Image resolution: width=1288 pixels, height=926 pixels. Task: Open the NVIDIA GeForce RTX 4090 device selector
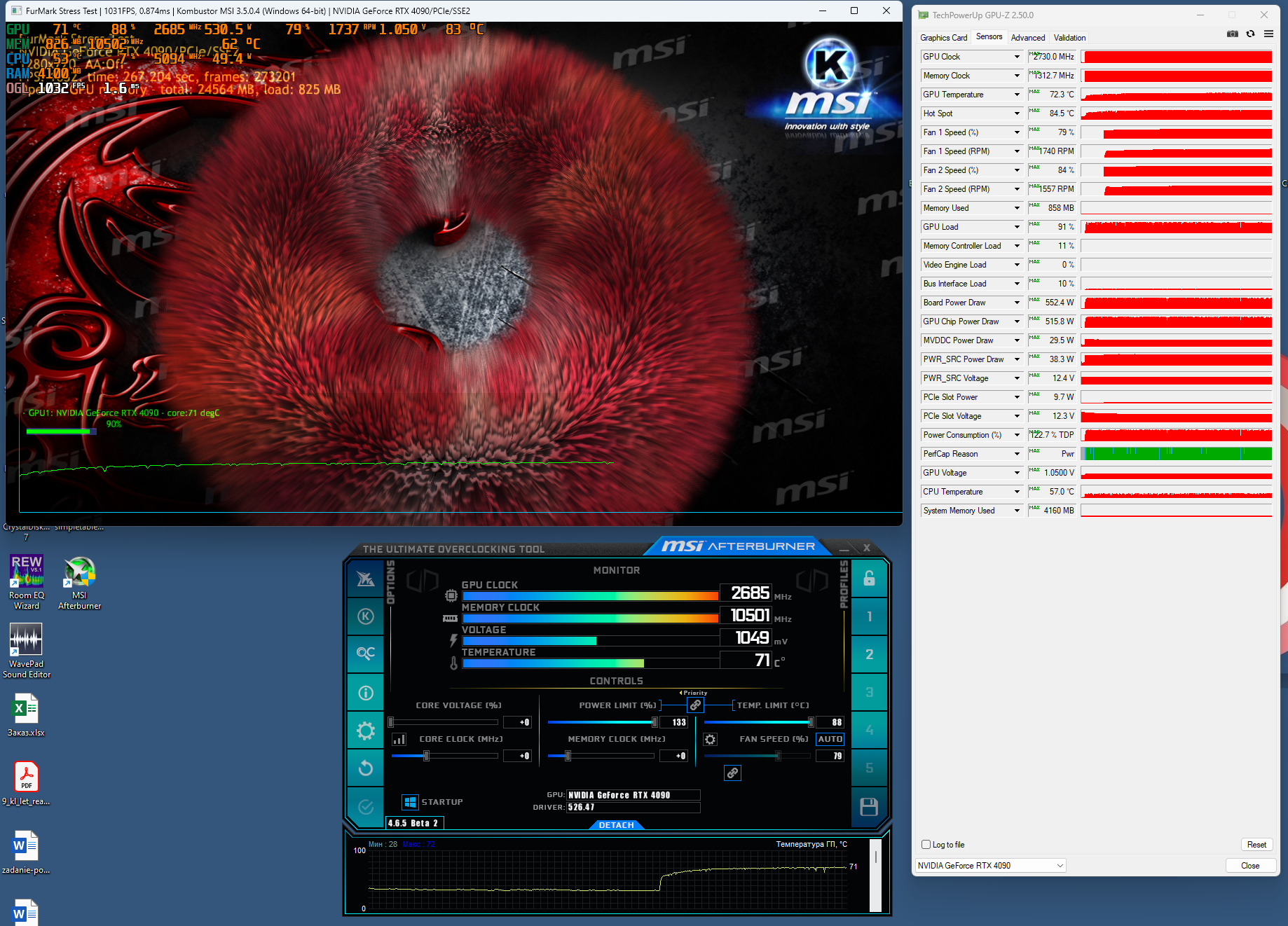click(x=990, y=866)
